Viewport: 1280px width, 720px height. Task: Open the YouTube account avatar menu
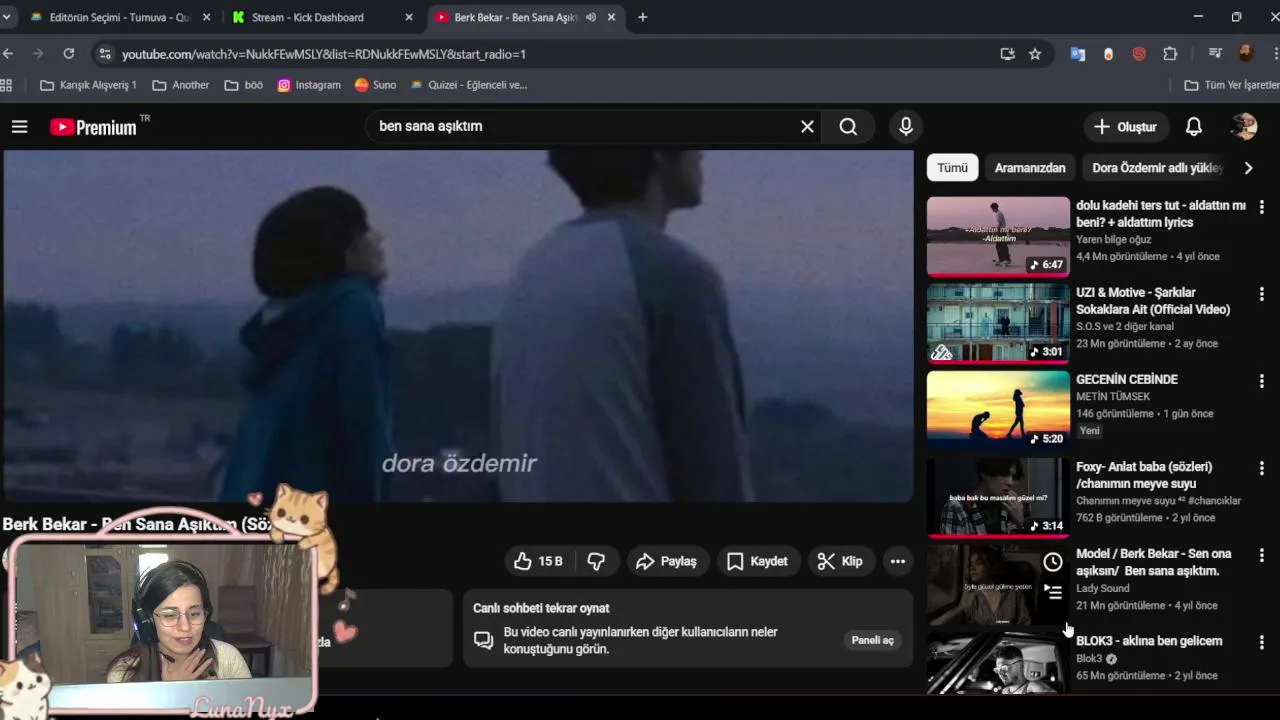[1244, 127]
